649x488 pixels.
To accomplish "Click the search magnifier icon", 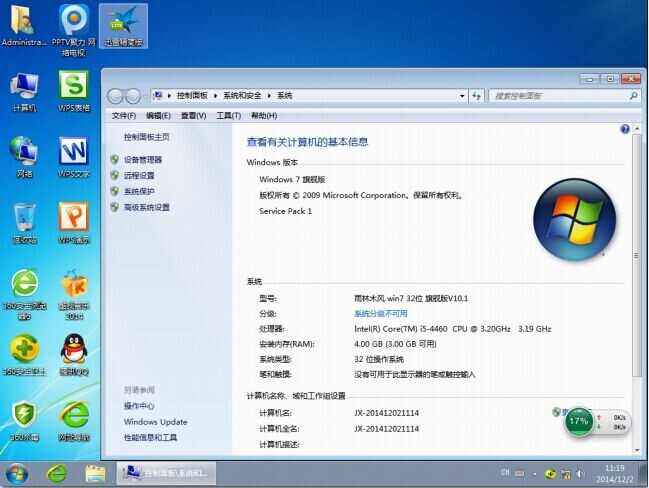I will tap(633, 96).
